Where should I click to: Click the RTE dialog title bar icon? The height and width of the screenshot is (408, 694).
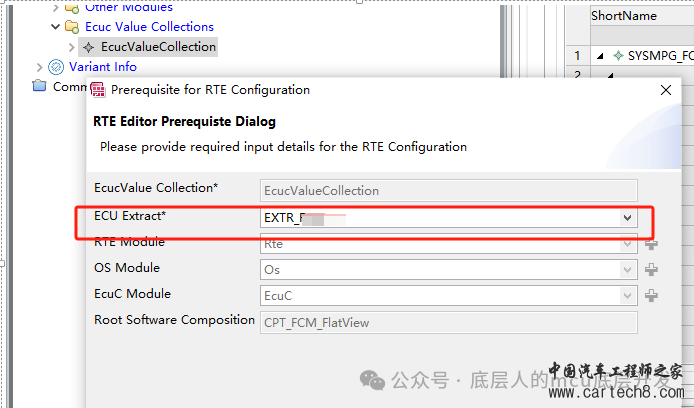[98, 90]
